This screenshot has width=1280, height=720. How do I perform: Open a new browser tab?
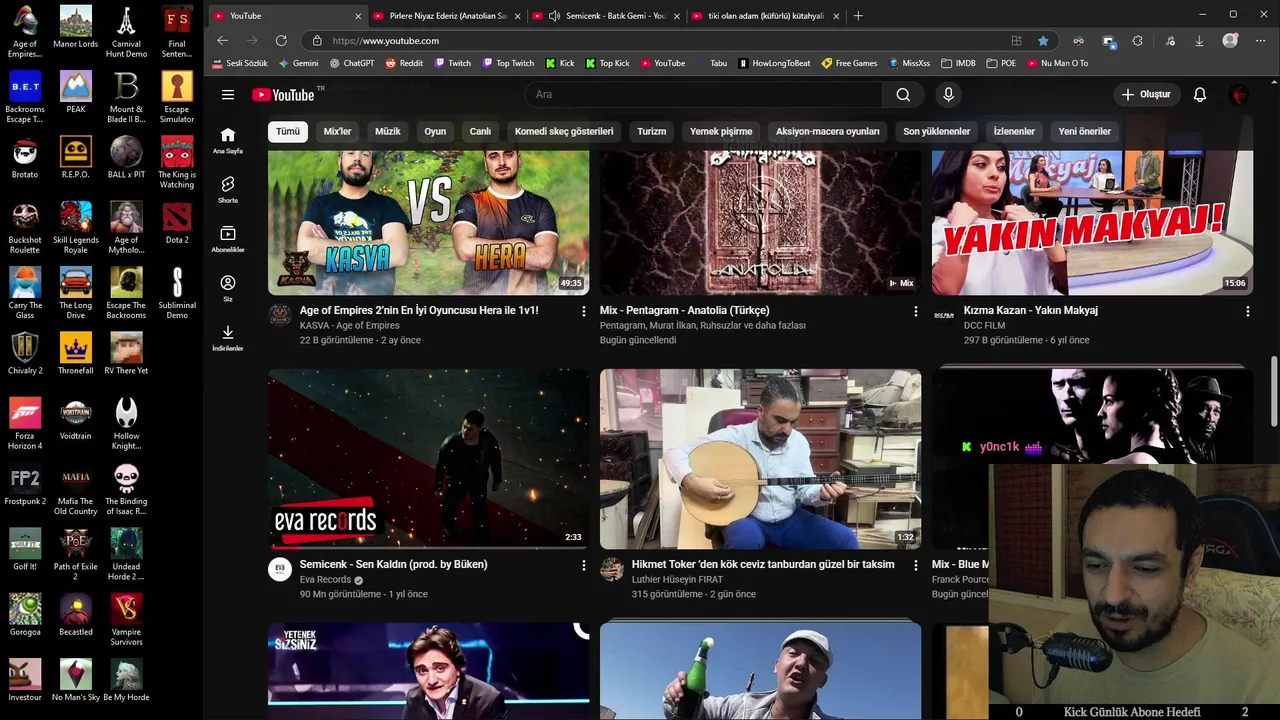[x=858, y=16]
